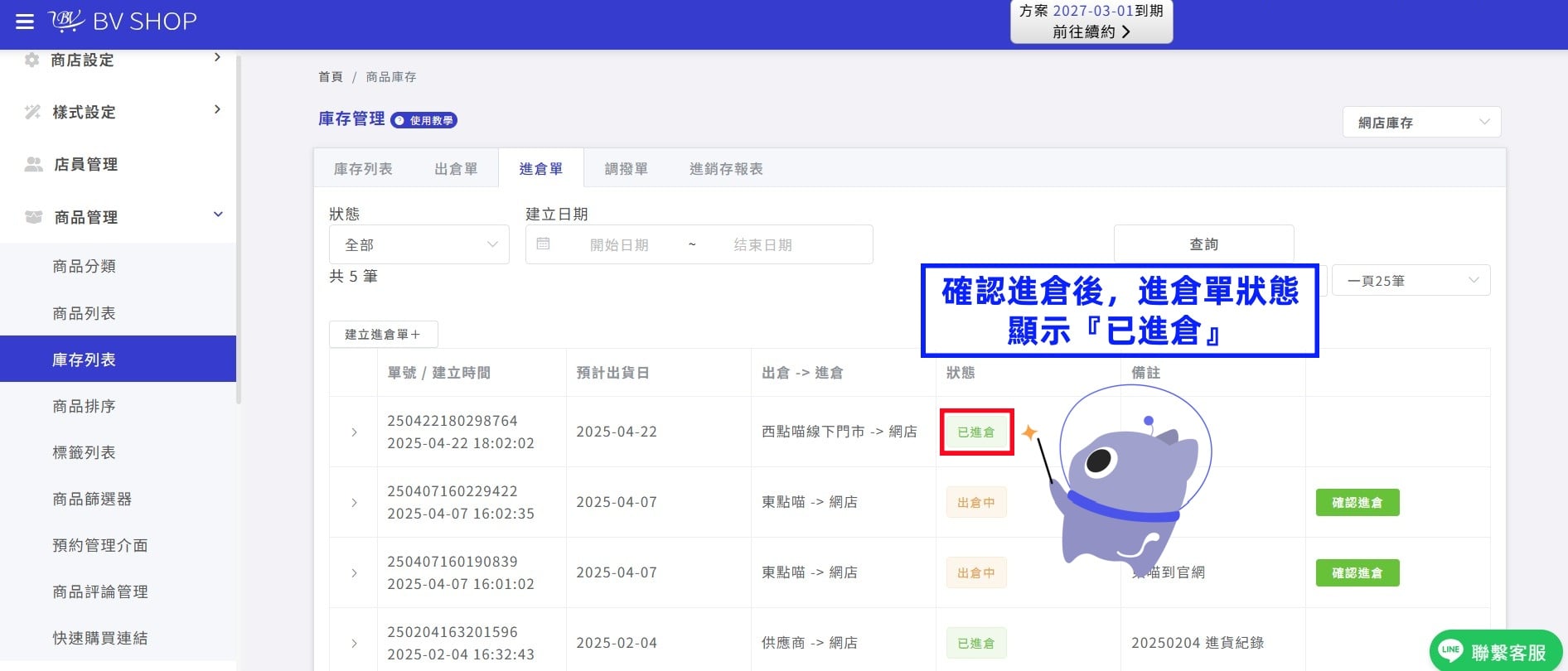Click the 查詢 button
Screen dimensions: 1568x671
1203,244
